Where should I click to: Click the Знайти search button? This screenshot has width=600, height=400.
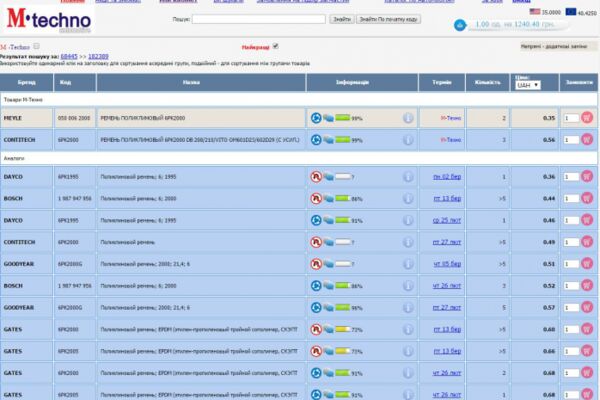tap(341, 19)
